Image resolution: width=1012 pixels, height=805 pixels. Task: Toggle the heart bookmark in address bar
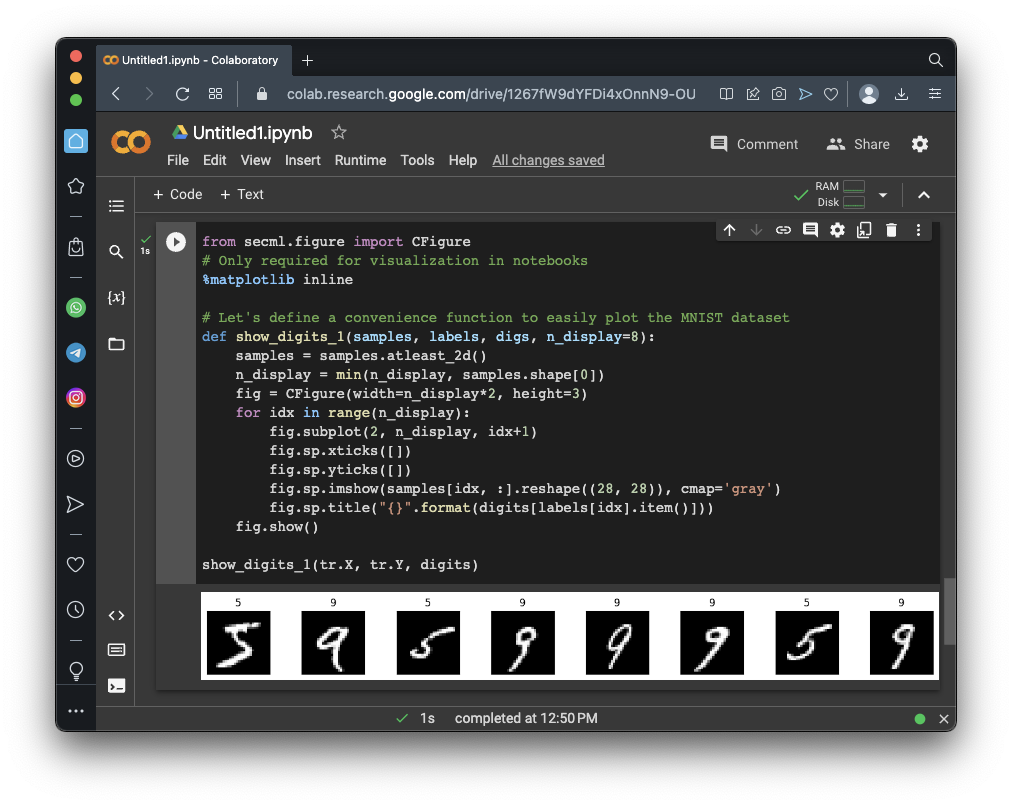click(830, 94)
